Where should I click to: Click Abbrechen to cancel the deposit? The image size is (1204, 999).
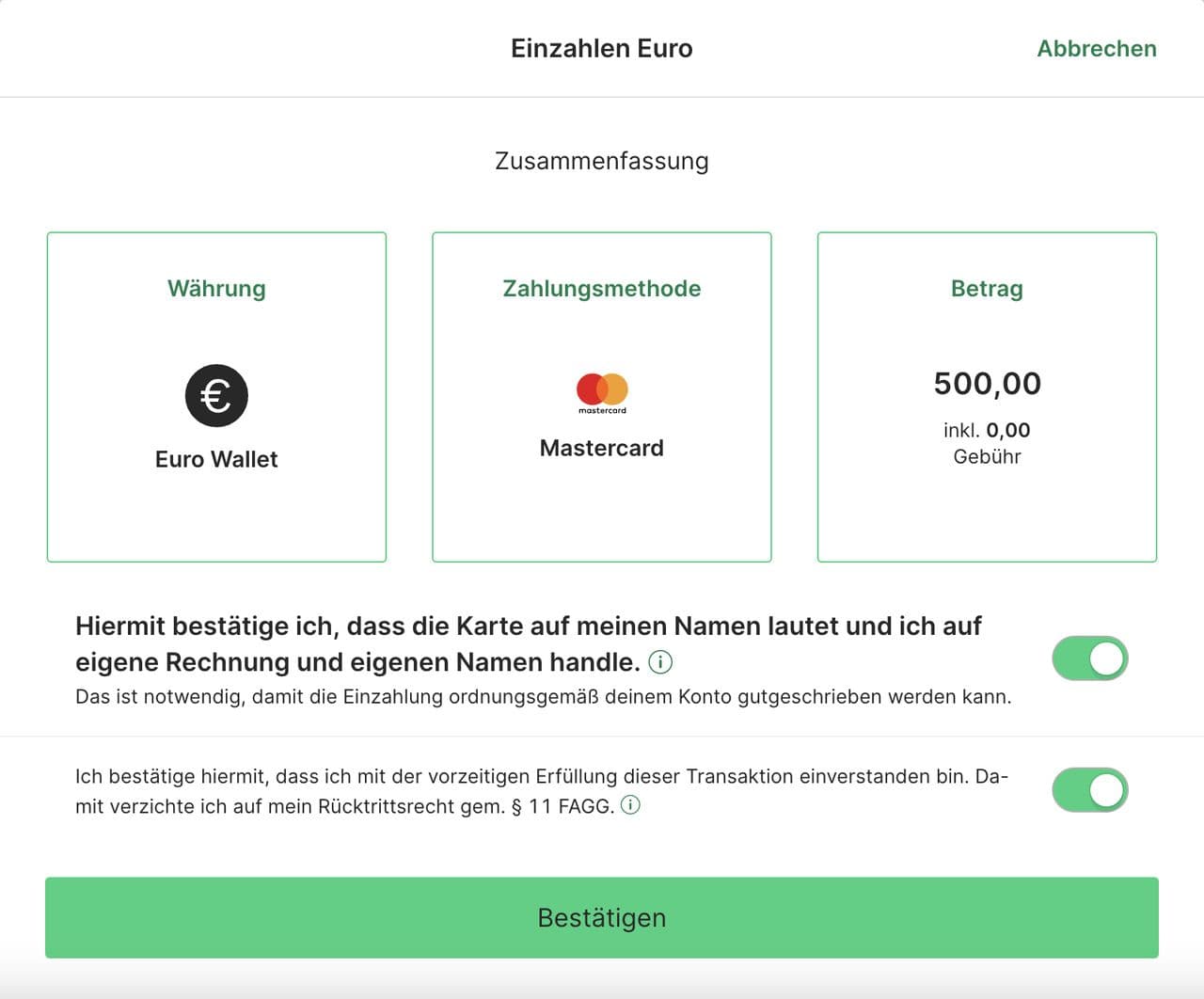(x=1096, y=49)
